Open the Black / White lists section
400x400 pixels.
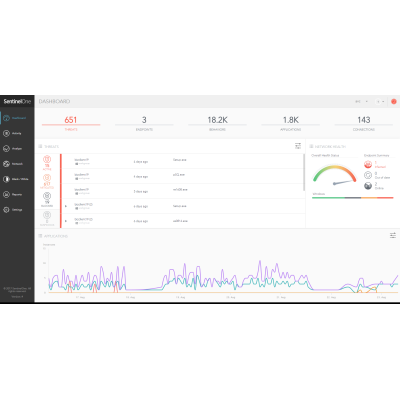17,179
